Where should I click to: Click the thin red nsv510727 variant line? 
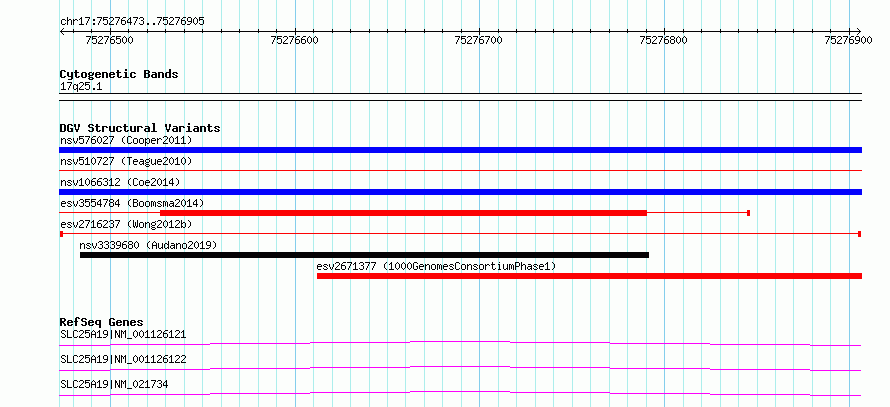(x=460, y=170)
